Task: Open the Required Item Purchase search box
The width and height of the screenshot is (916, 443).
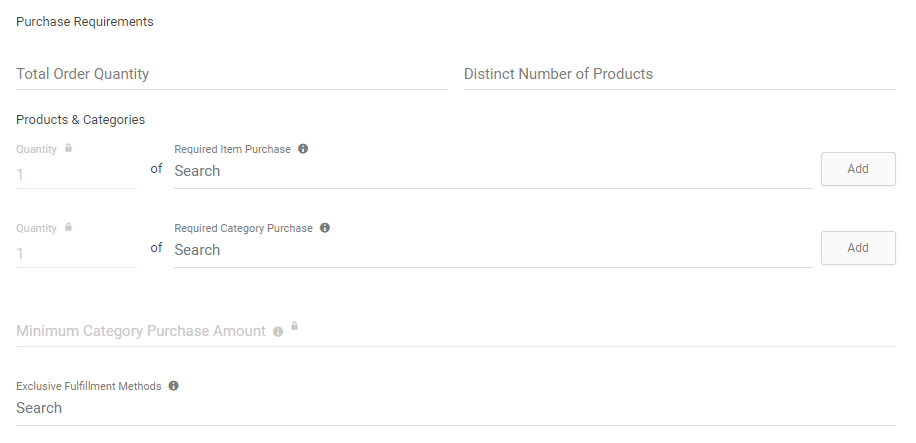Action: pos(493,171)
